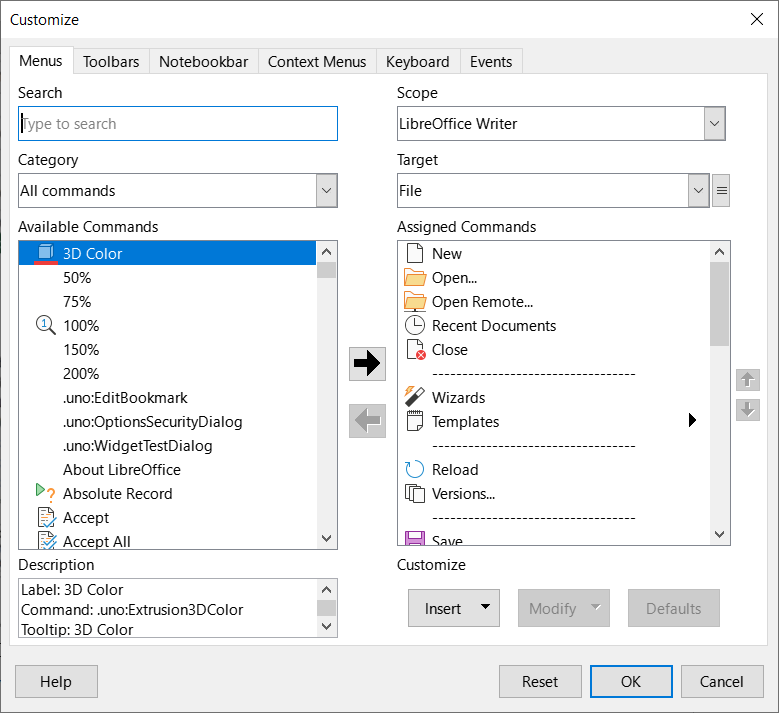Viewport: 779px width, 713px height.
Task: Select the 200% command
Action: [167, 373]
